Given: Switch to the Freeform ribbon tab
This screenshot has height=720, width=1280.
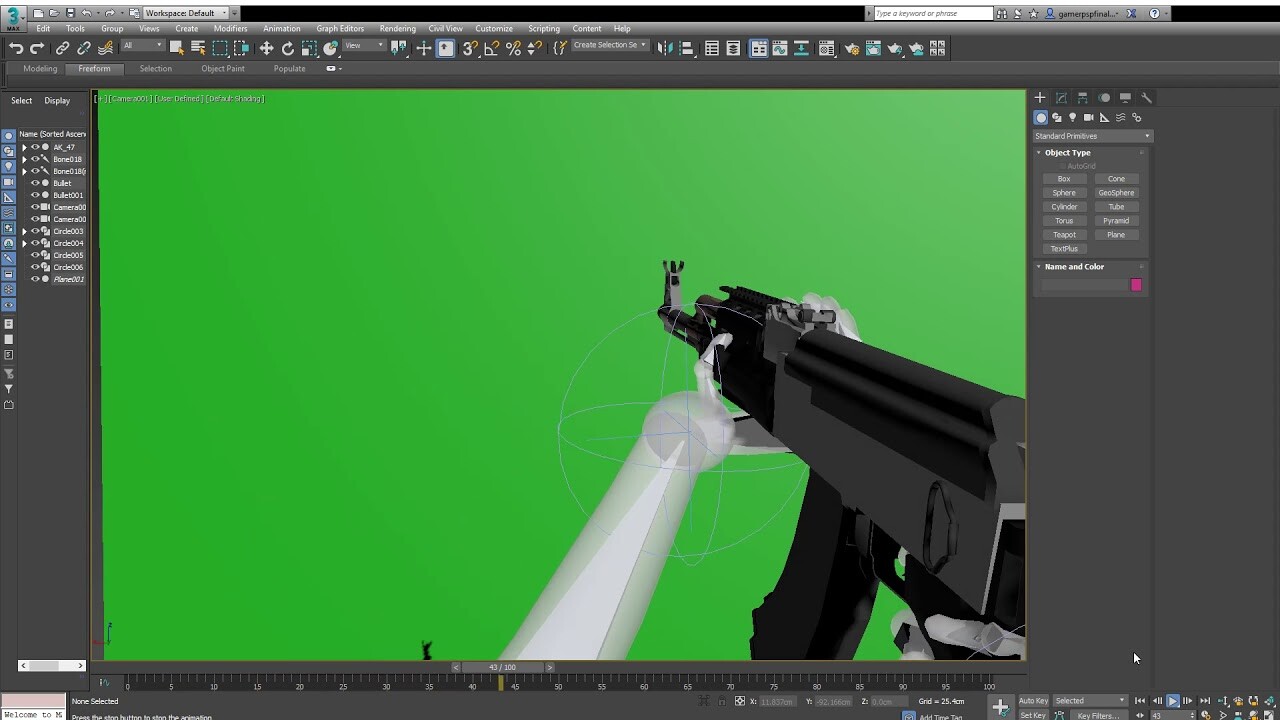Looking at the screenshot, I should tap(94, 68).
